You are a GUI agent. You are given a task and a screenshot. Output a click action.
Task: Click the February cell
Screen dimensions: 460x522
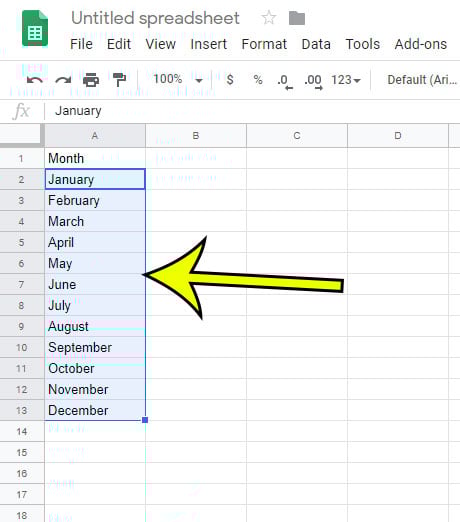click(95, 200)
